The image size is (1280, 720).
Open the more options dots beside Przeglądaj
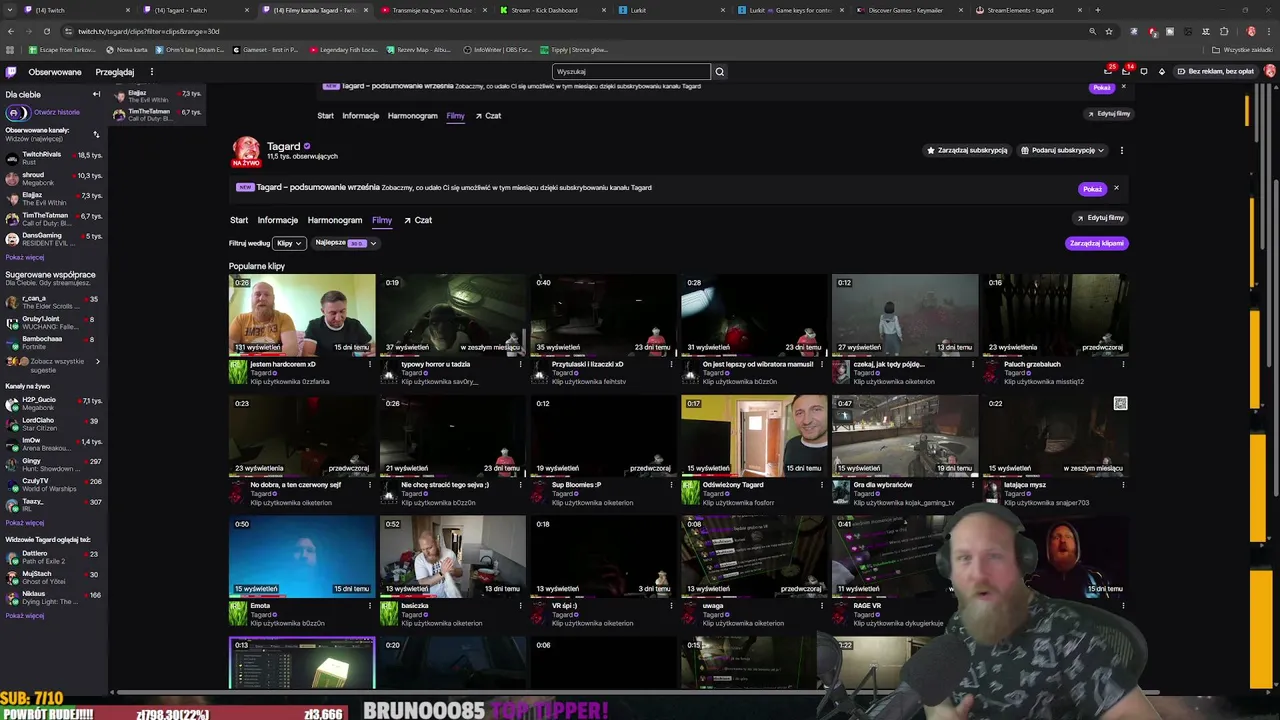point(152,72)
